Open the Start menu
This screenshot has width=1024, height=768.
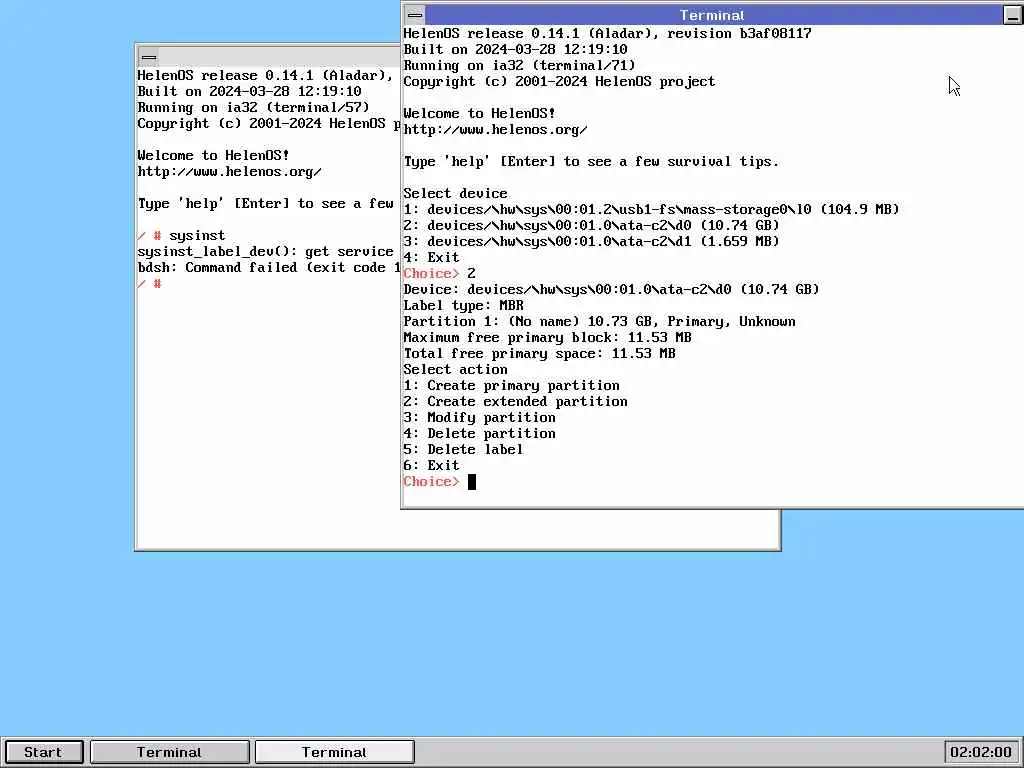pos(44,752)
